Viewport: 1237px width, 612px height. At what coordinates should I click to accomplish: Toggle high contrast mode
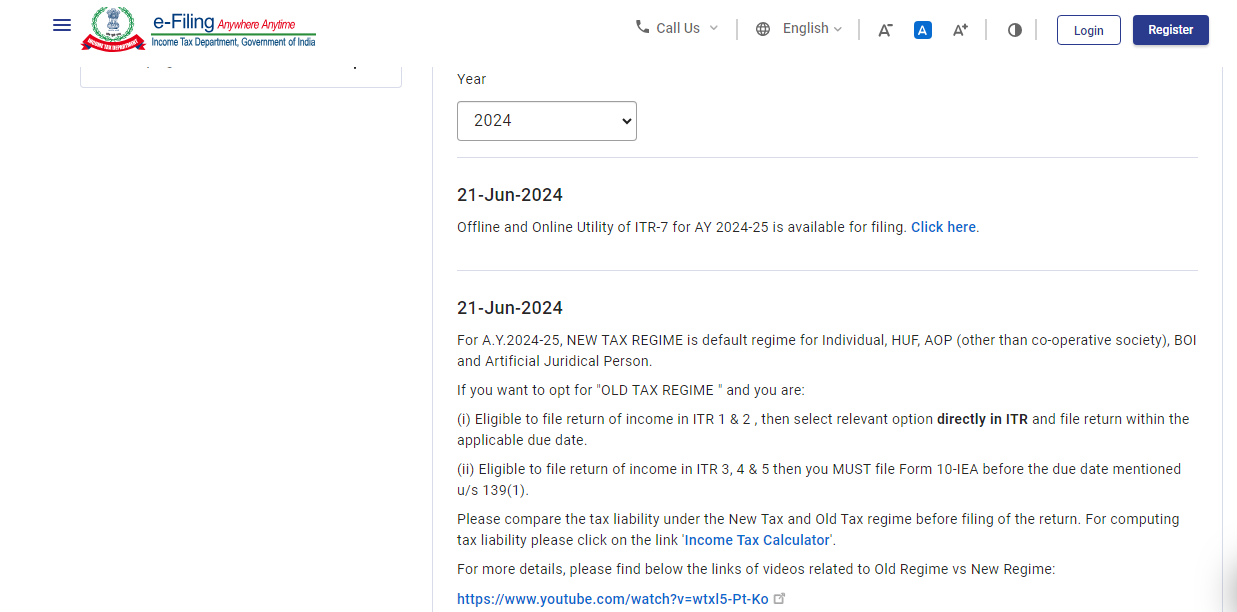point(1015,30)
